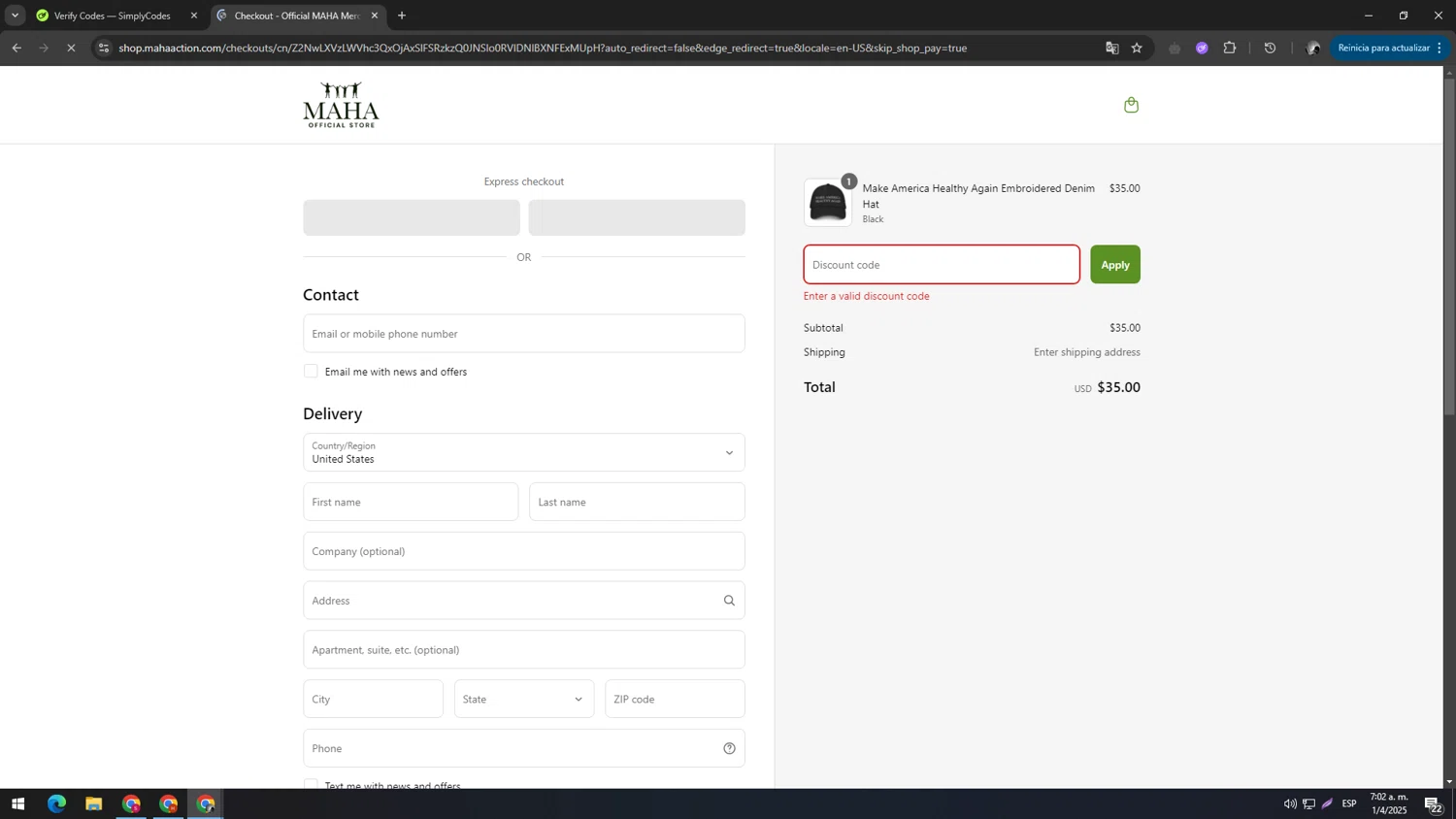This screenshot has height=819, width=1456.
Task: Close the Checkout MAHA tab
Action: click(375, 16)
